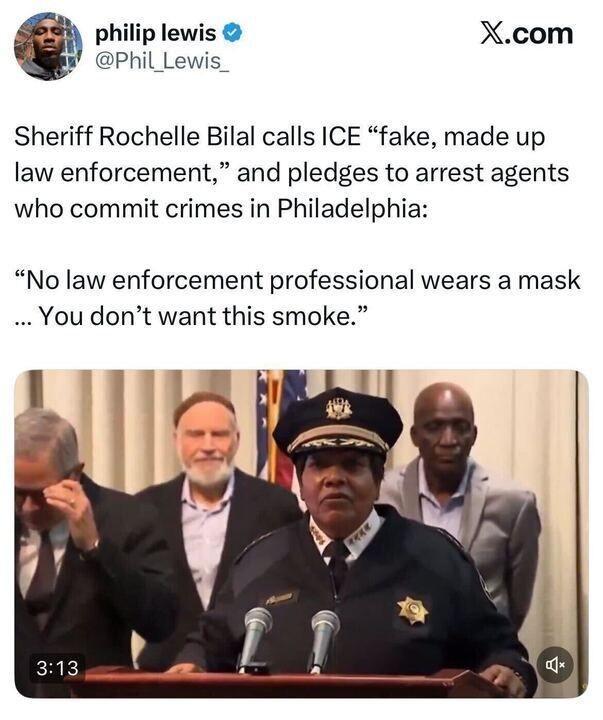Click the right microphone in the video
603x720 pixels.
coord(324,641)
